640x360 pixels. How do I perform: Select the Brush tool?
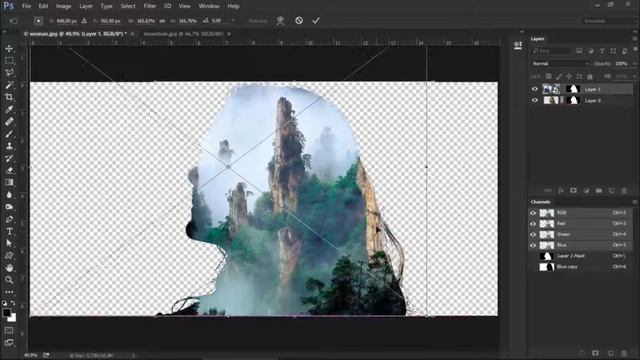(x=9, y=134)
